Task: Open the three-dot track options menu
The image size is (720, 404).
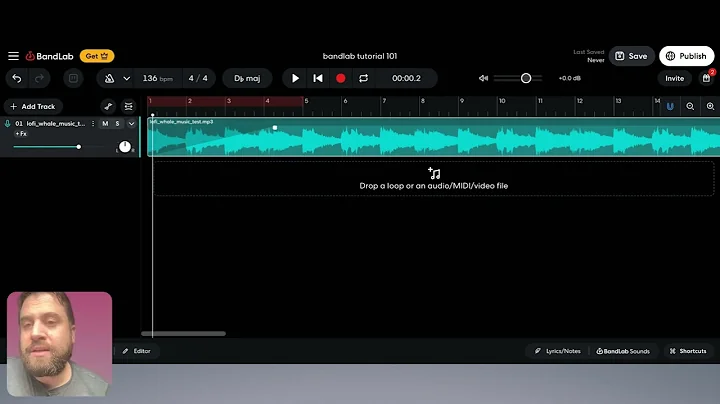Action: 93,123
